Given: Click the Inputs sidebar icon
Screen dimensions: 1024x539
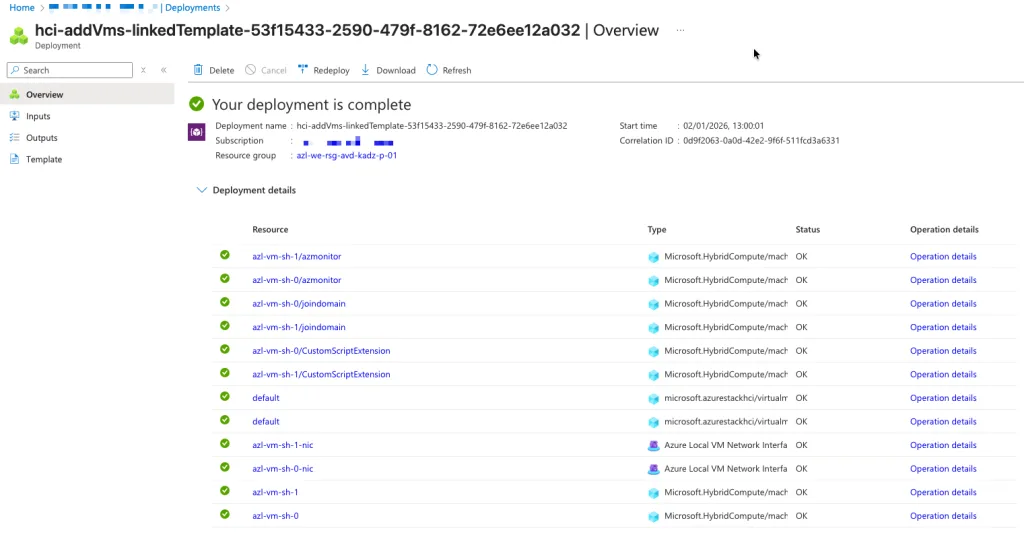Looking at the screenshot, I should coord(14,116).
